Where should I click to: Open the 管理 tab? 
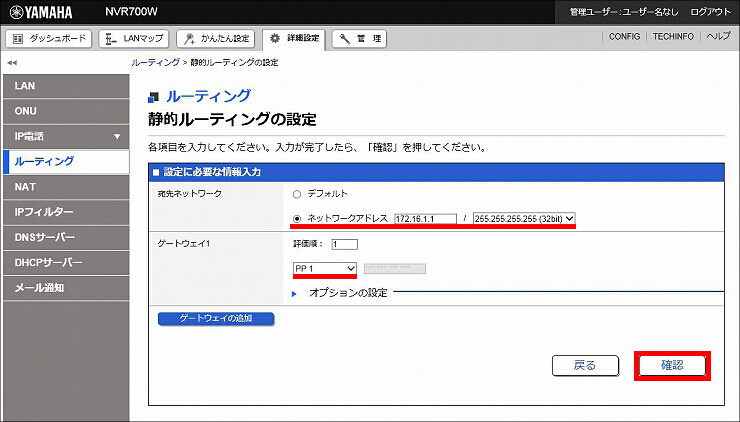point(359,39)
